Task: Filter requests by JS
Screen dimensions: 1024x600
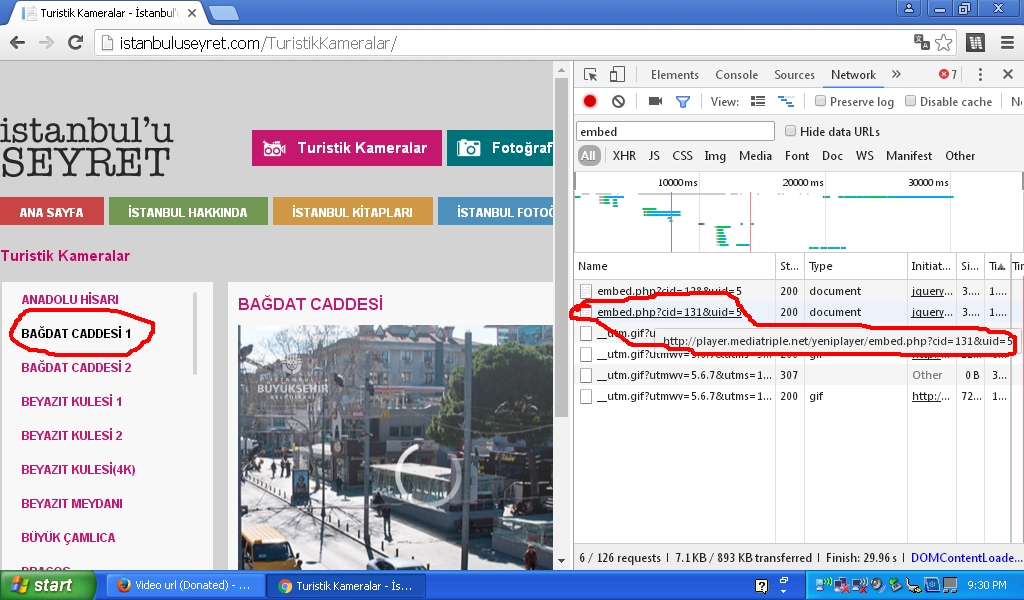Action: click(x=654, y=155)
